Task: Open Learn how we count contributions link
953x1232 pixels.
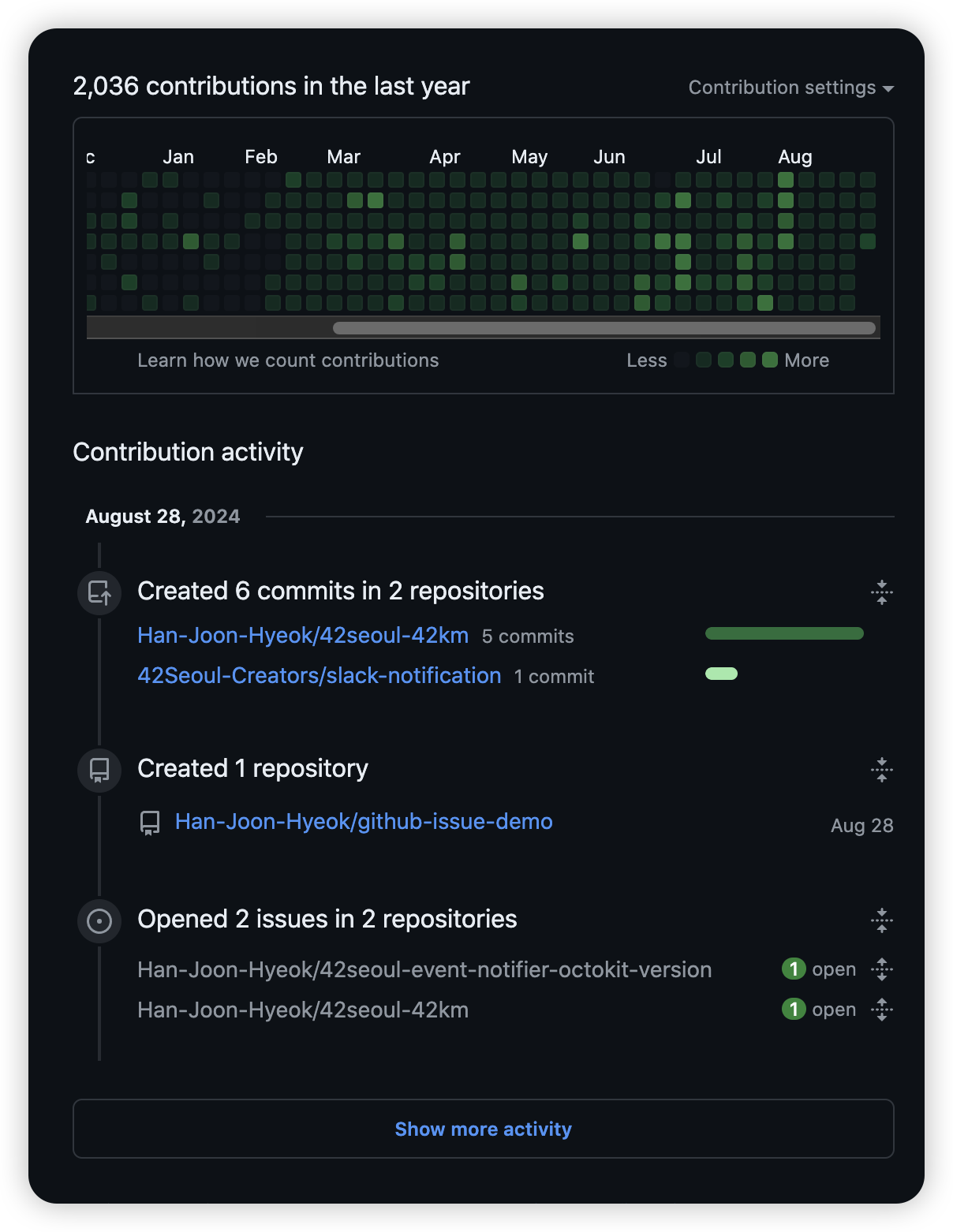Action: coord(288,360)
